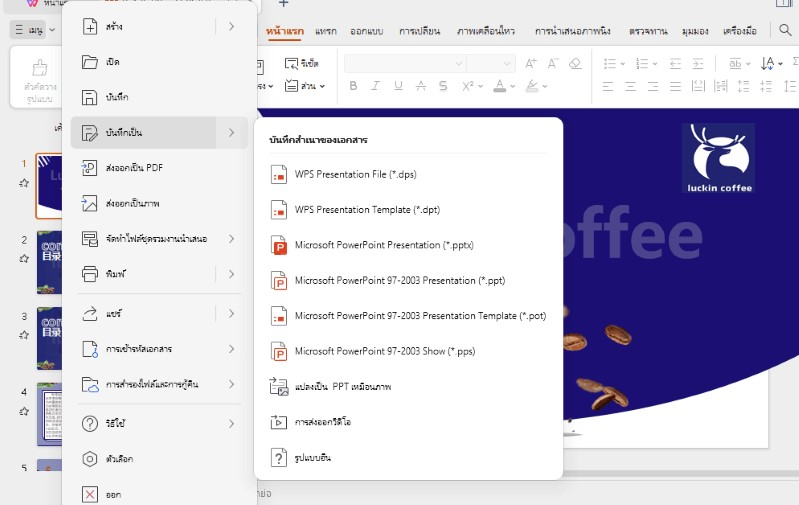
Task: Click the Increase font size icon
Action: pos(530,64)
